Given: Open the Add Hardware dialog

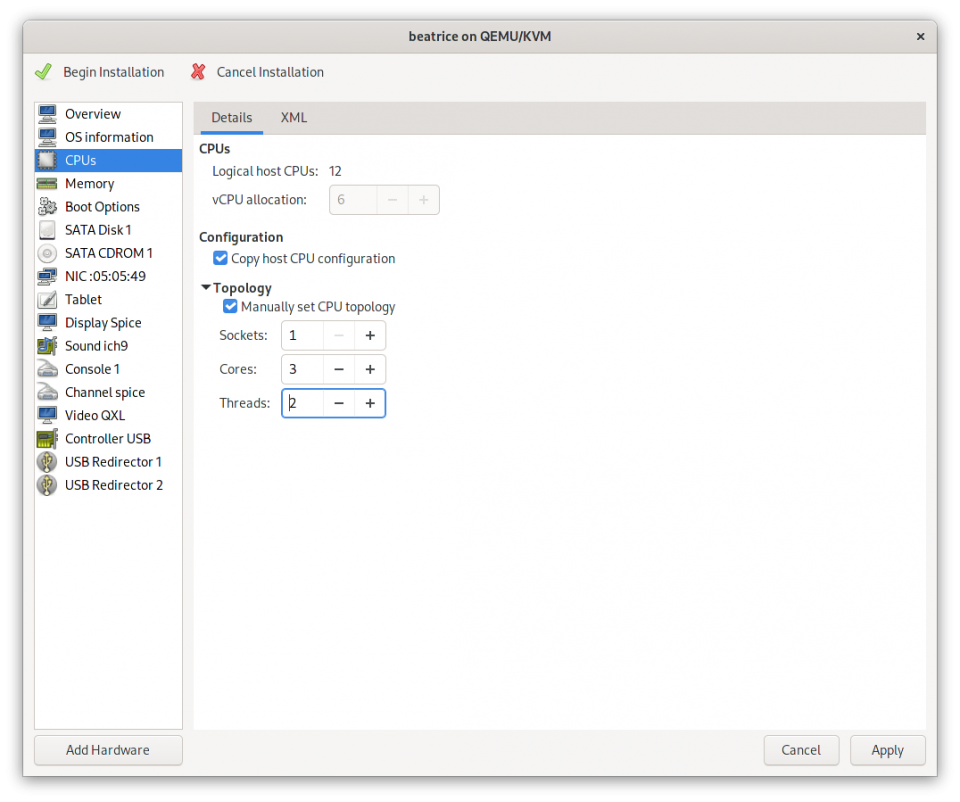Looking at the screenshot, I should (107, 750).
